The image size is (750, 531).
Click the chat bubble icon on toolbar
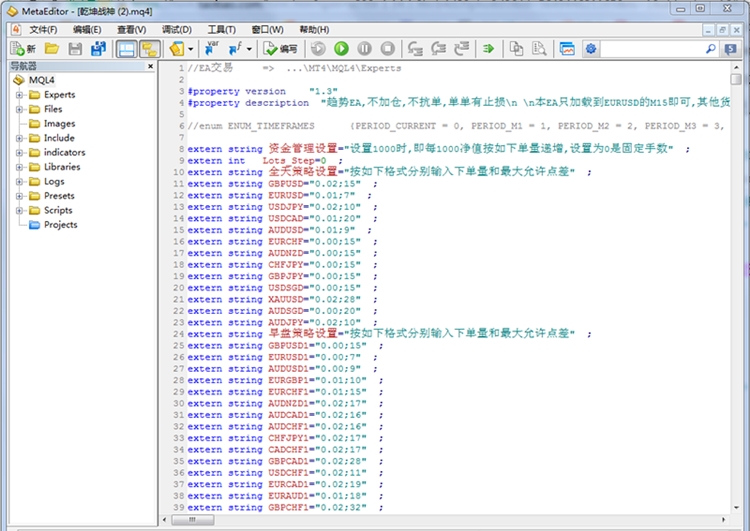tap(730, 49)
